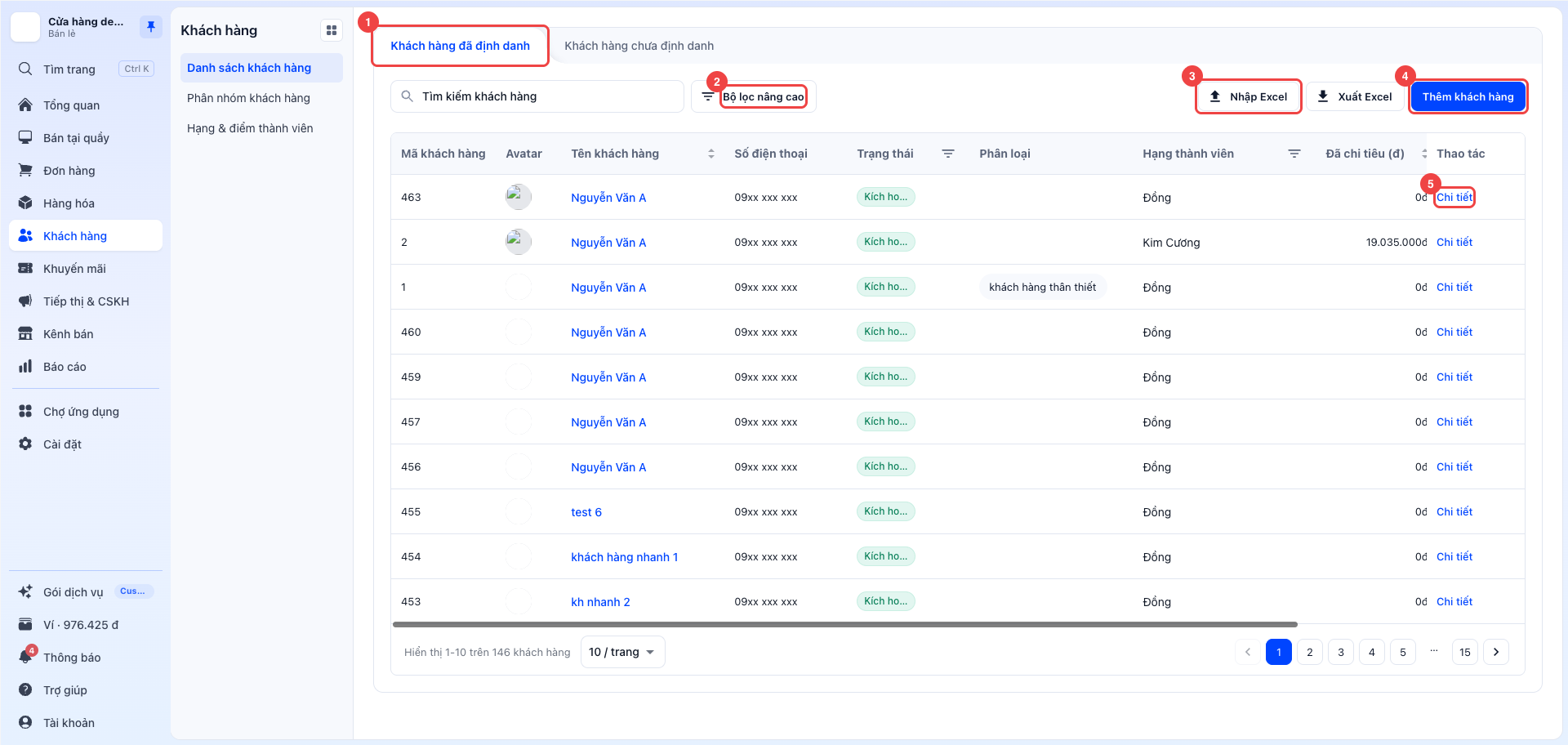This screenshot has height=745, width=1568.
Task: Open Tiếp thị & CSKH section
Action: (86, 301)
